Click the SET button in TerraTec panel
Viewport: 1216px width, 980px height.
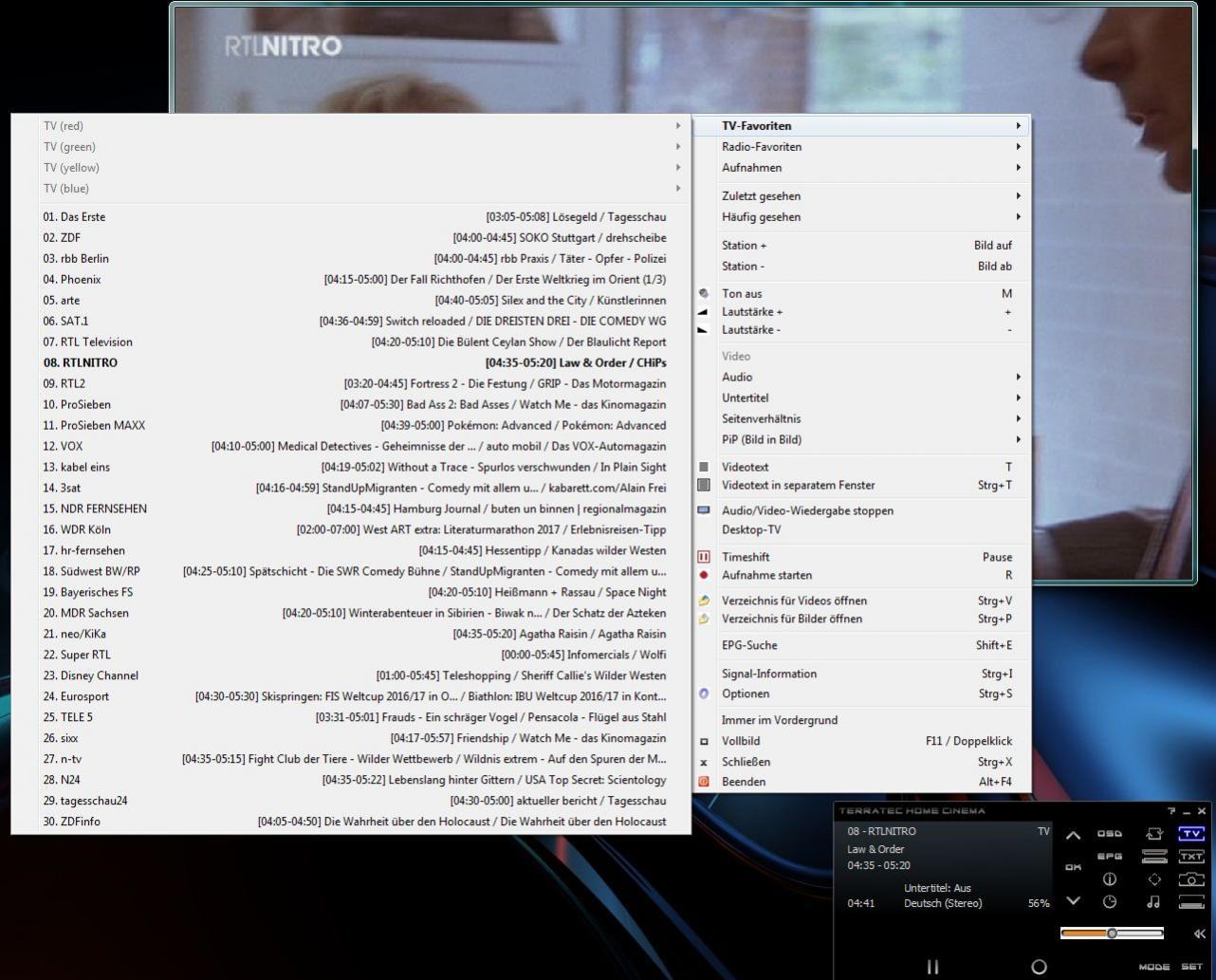(x=1191, y=967)
